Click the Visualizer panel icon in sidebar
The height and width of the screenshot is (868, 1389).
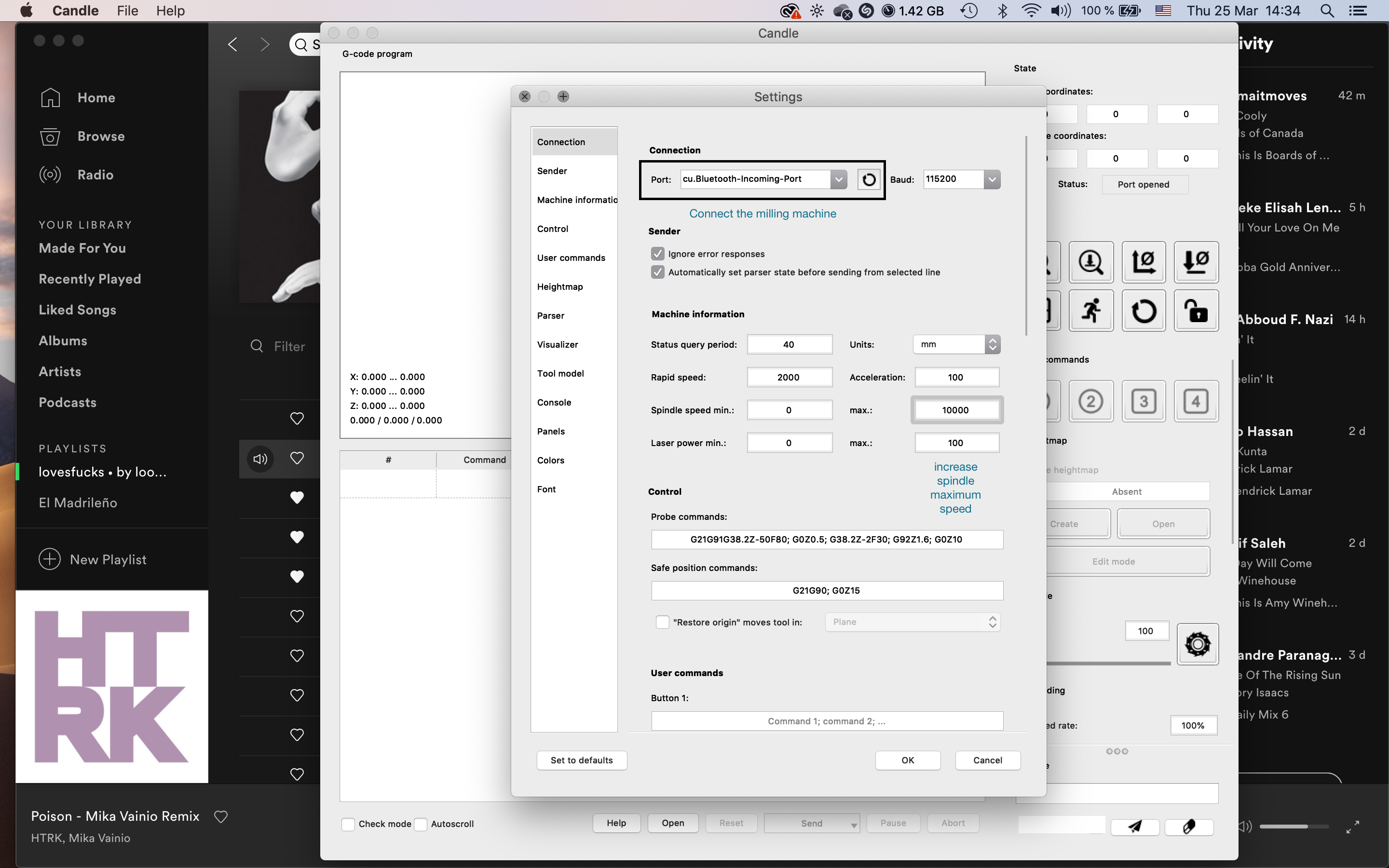coord(558,344)
